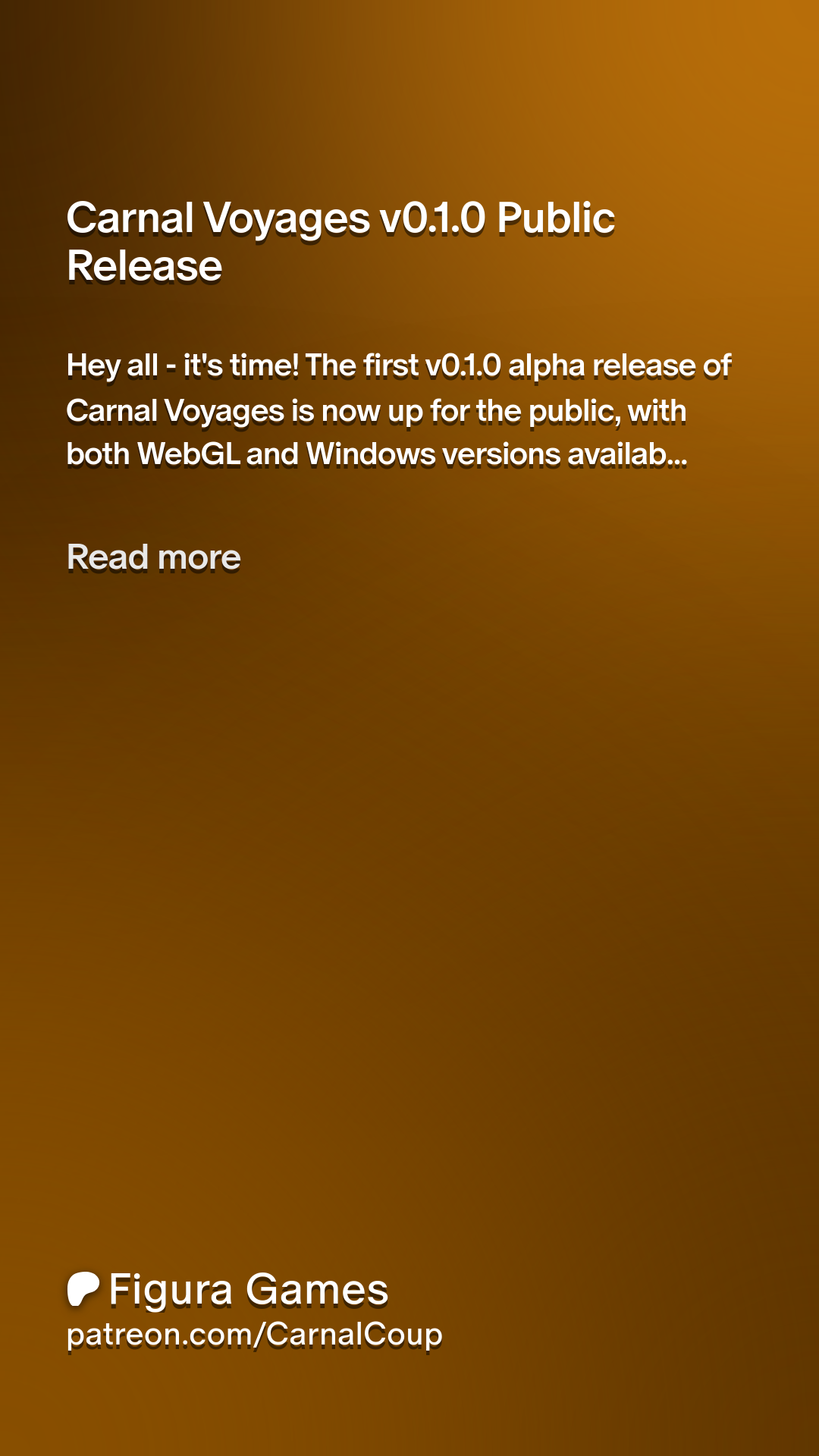The image size is (819, 1456).
Task: Click the truncated ellipsis after availab
Action: tap(676, 455)
